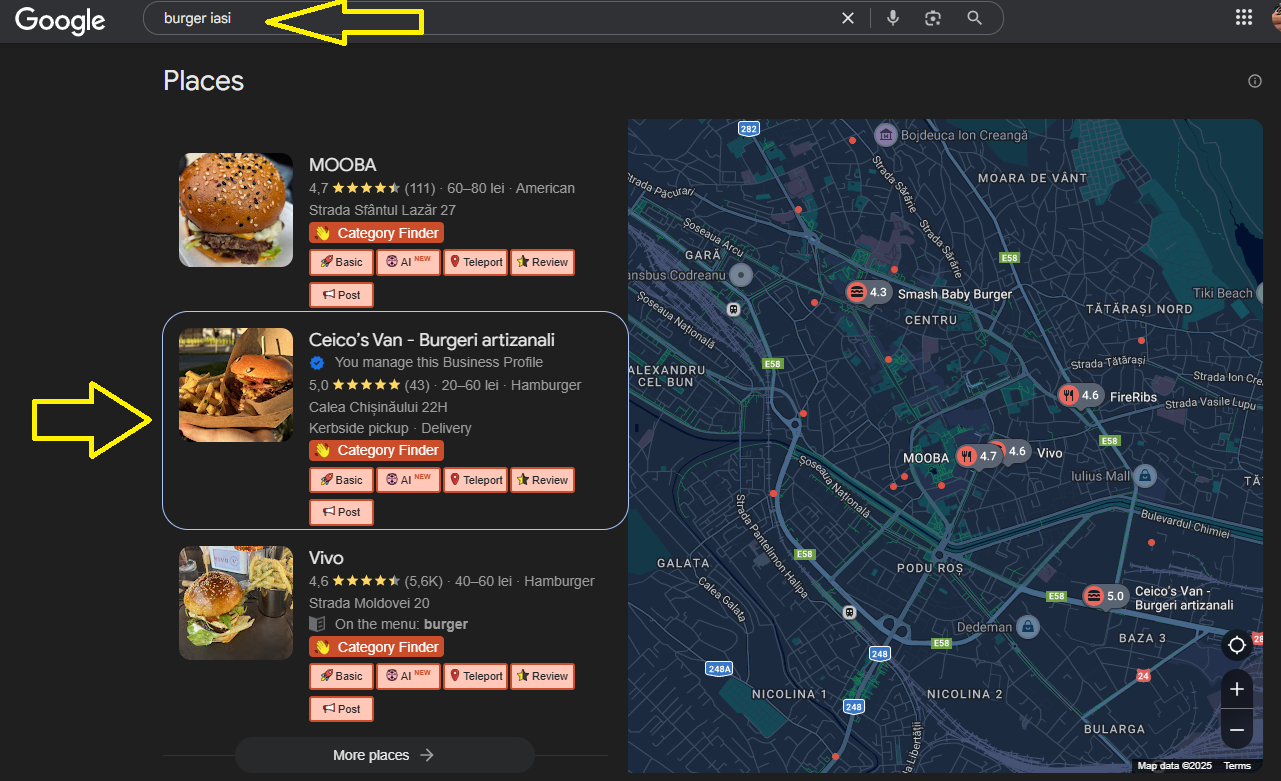This screenshot has width=1281, height=781.
Task: Select Ceico's Van 5.0 map pin
Action: pyautogui.click(x=1106, y=596)
